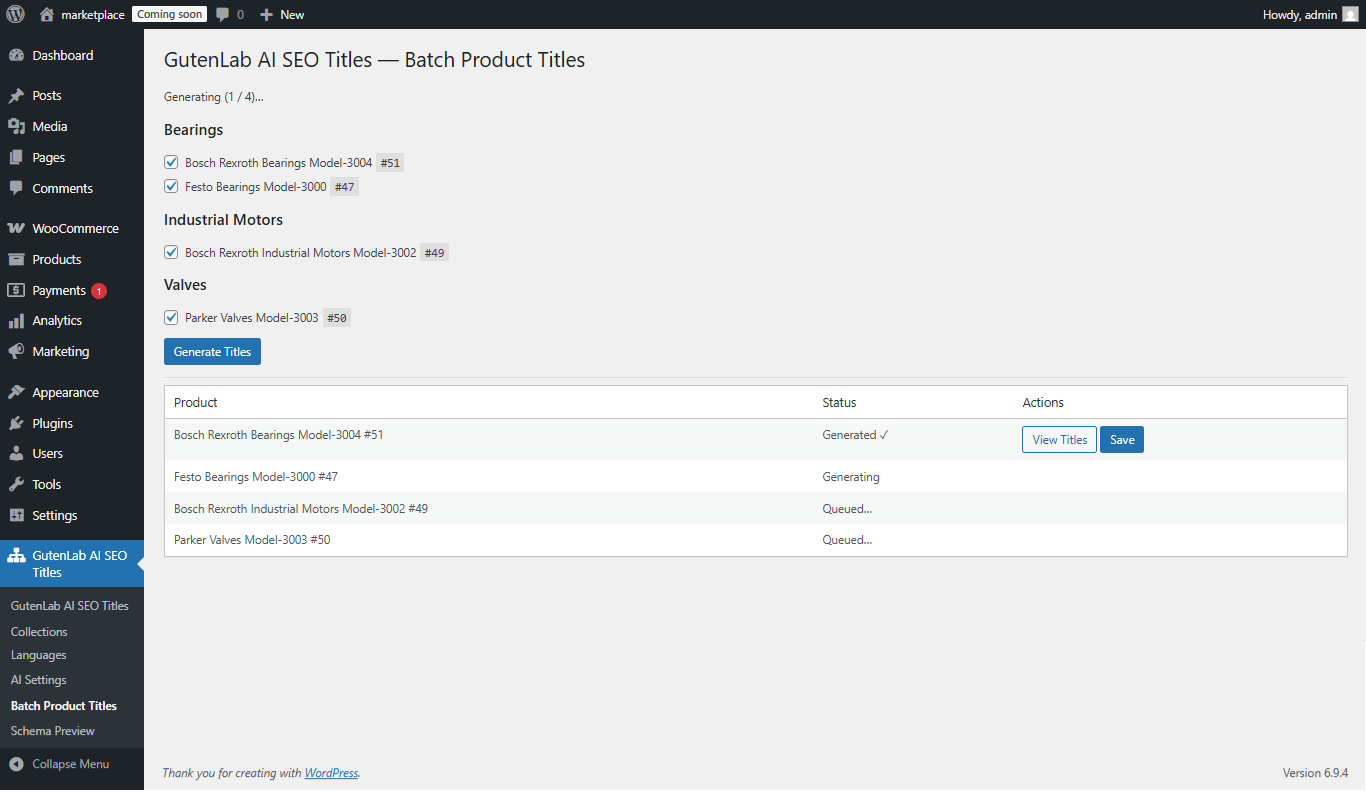The width and height of the screenshot is (1366, 792).
Task: Click the Products archive box icon
Action: pos(16,259)
